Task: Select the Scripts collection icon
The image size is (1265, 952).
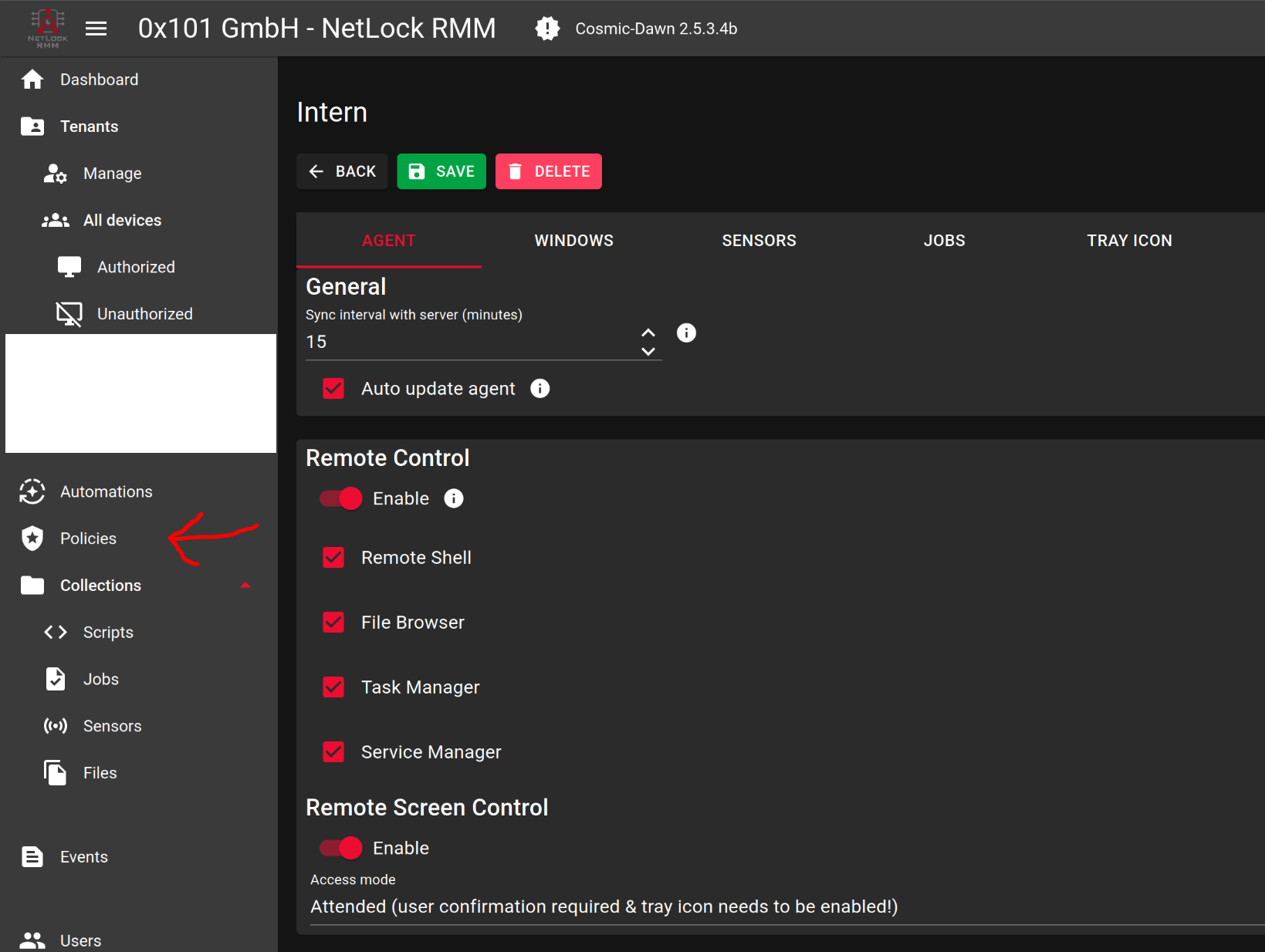Action: 55,632
